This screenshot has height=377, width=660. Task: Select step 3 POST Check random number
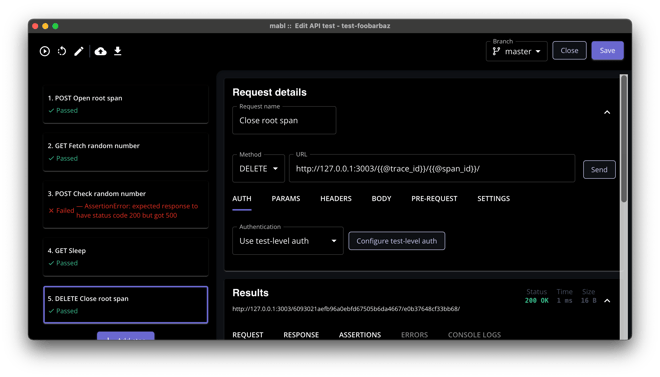point(126,204)
